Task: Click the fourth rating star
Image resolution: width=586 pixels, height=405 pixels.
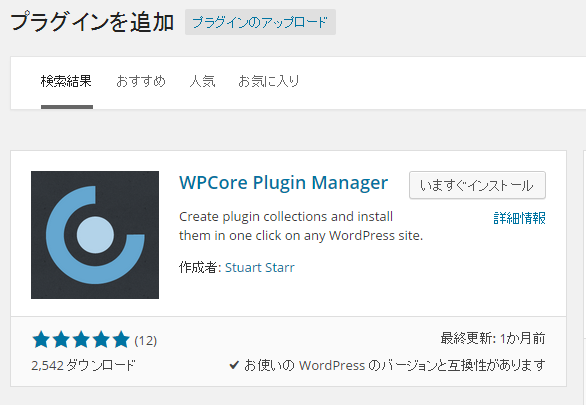Action: click(x=101, y=340)
